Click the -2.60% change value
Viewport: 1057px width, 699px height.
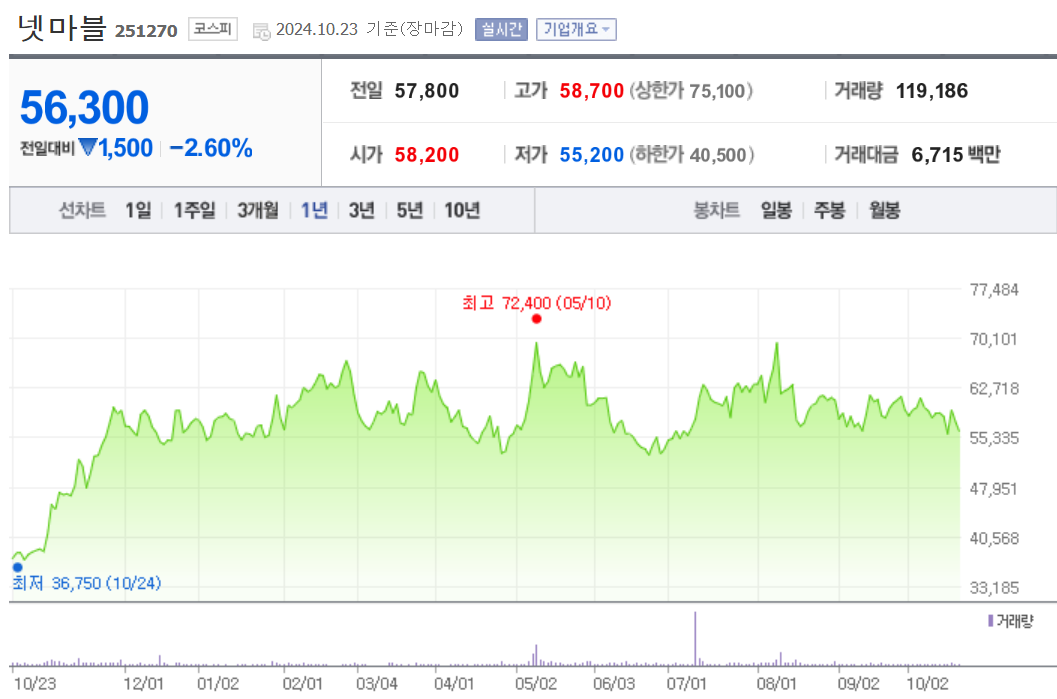211,148
